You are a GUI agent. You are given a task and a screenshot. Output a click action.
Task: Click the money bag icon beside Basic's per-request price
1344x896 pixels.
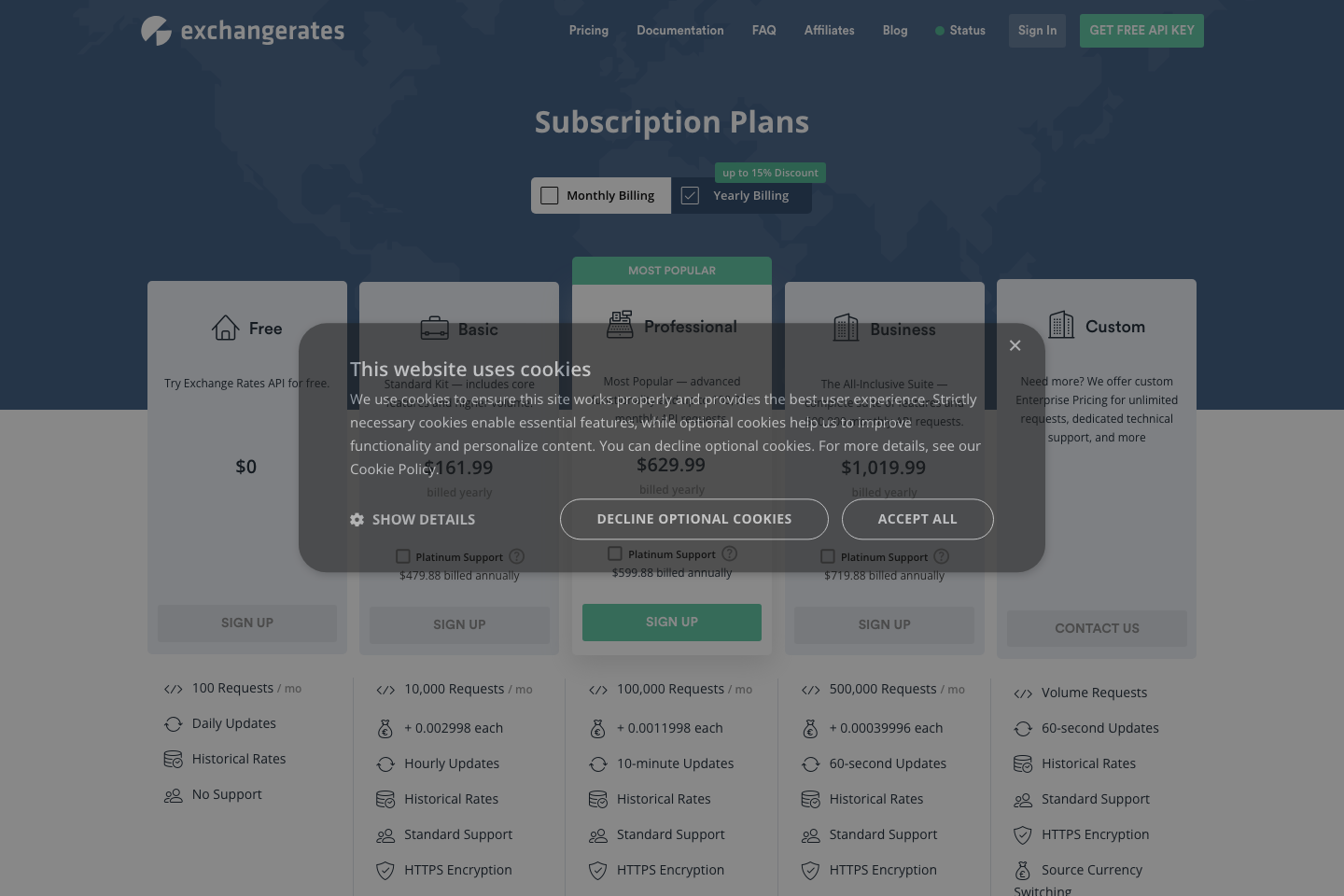(385, 728)
